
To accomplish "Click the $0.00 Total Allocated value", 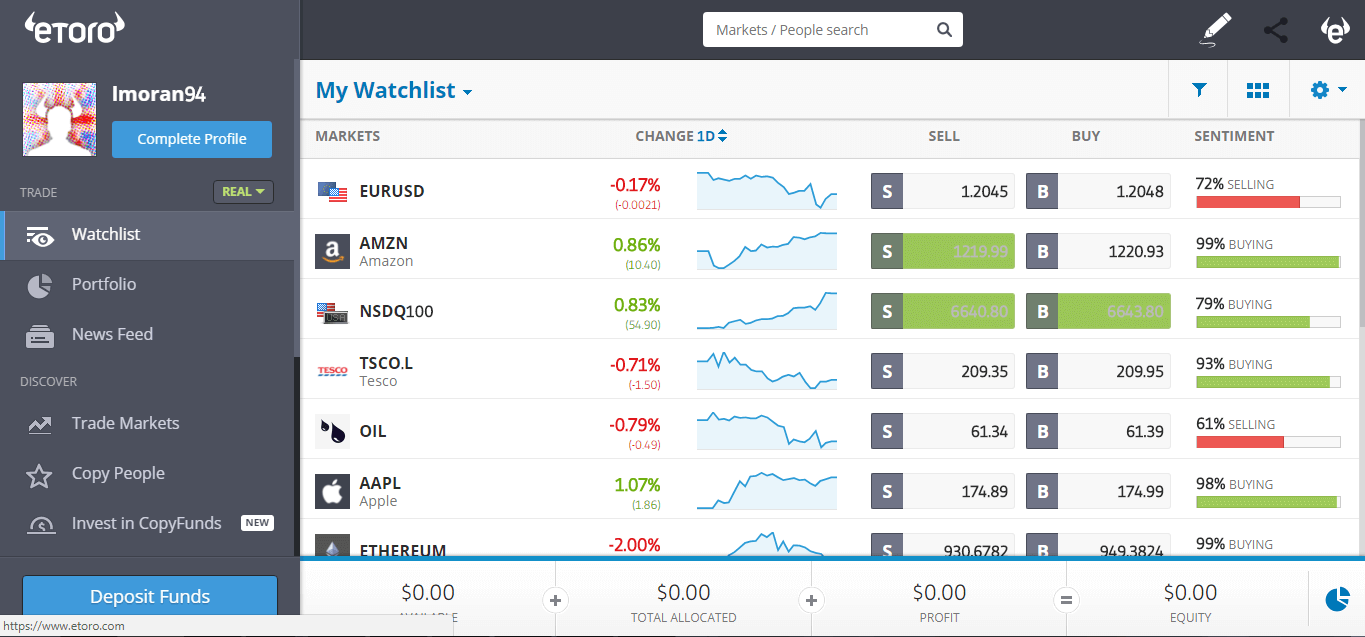I will (x=684, y=593).
